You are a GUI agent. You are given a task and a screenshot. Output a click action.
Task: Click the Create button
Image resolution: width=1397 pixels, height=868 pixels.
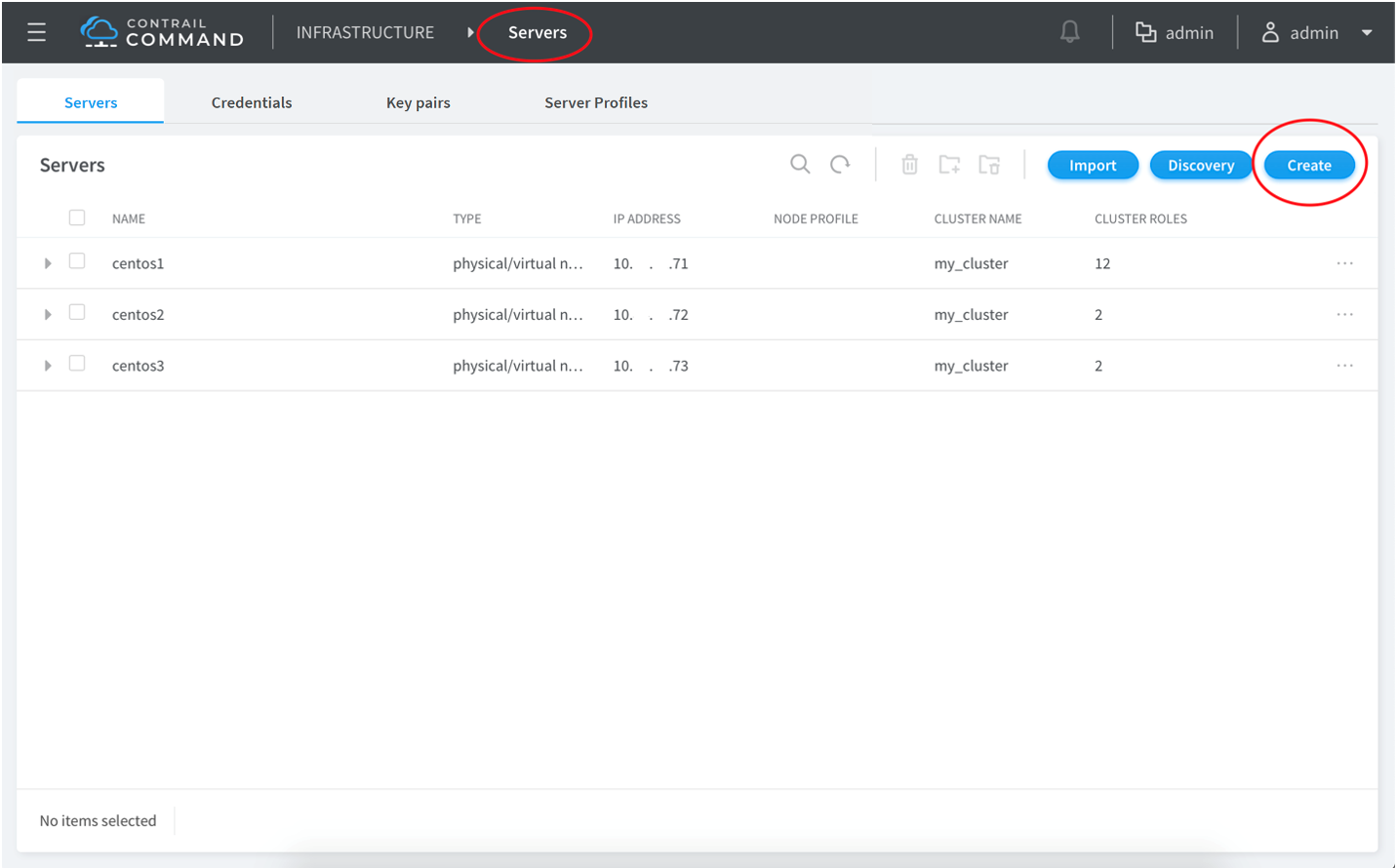[x=1308, y=165]
